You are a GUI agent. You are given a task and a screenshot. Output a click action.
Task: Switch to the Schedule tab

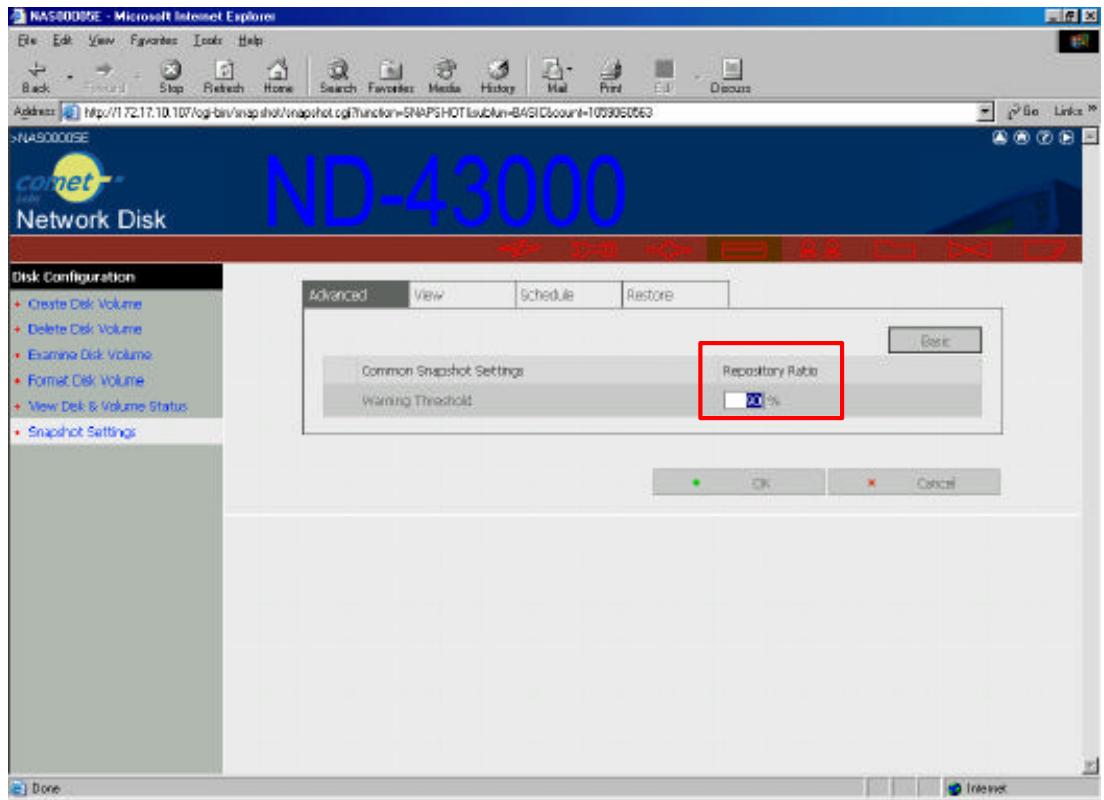pos(569,295)
